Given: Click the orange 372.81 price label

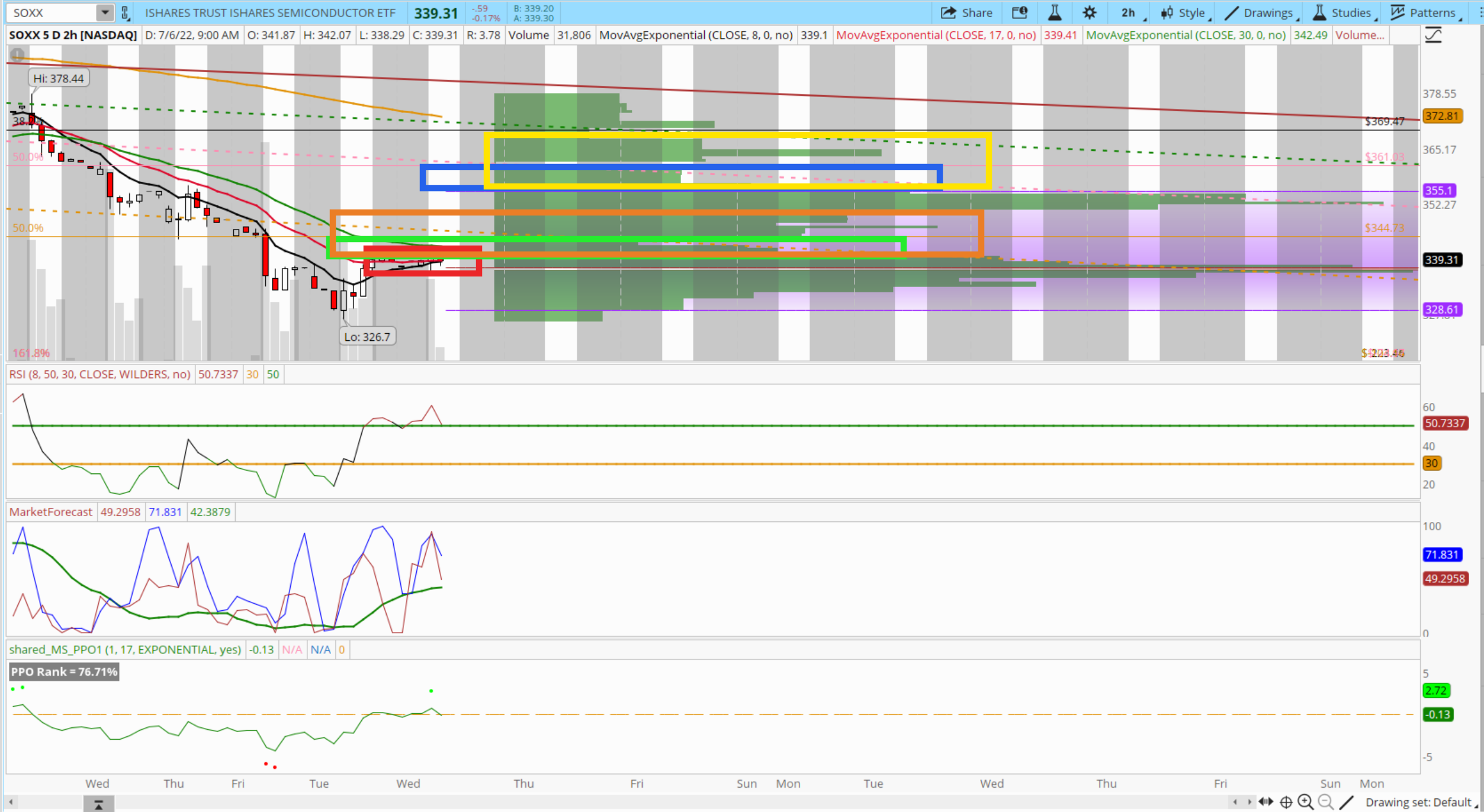Looking at the screenshot, I should click(1441, 116).
